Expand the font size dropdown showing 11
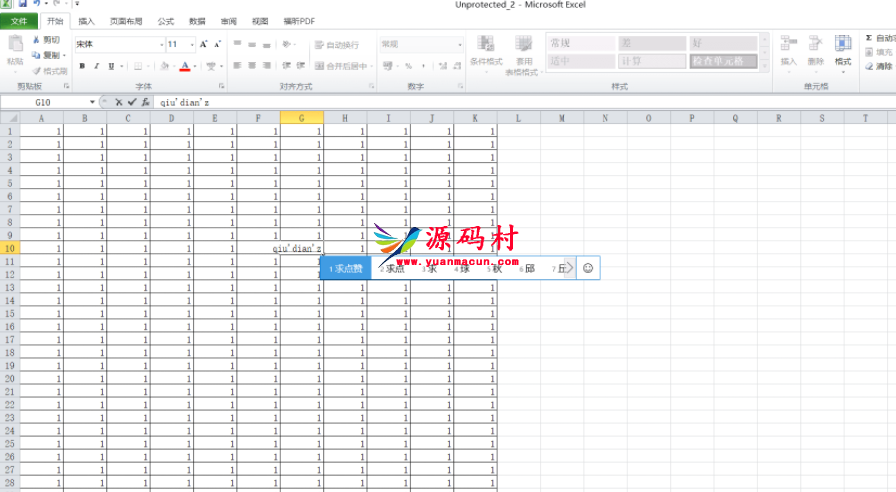This screenshot has height=492, width=896. point(190,45)
